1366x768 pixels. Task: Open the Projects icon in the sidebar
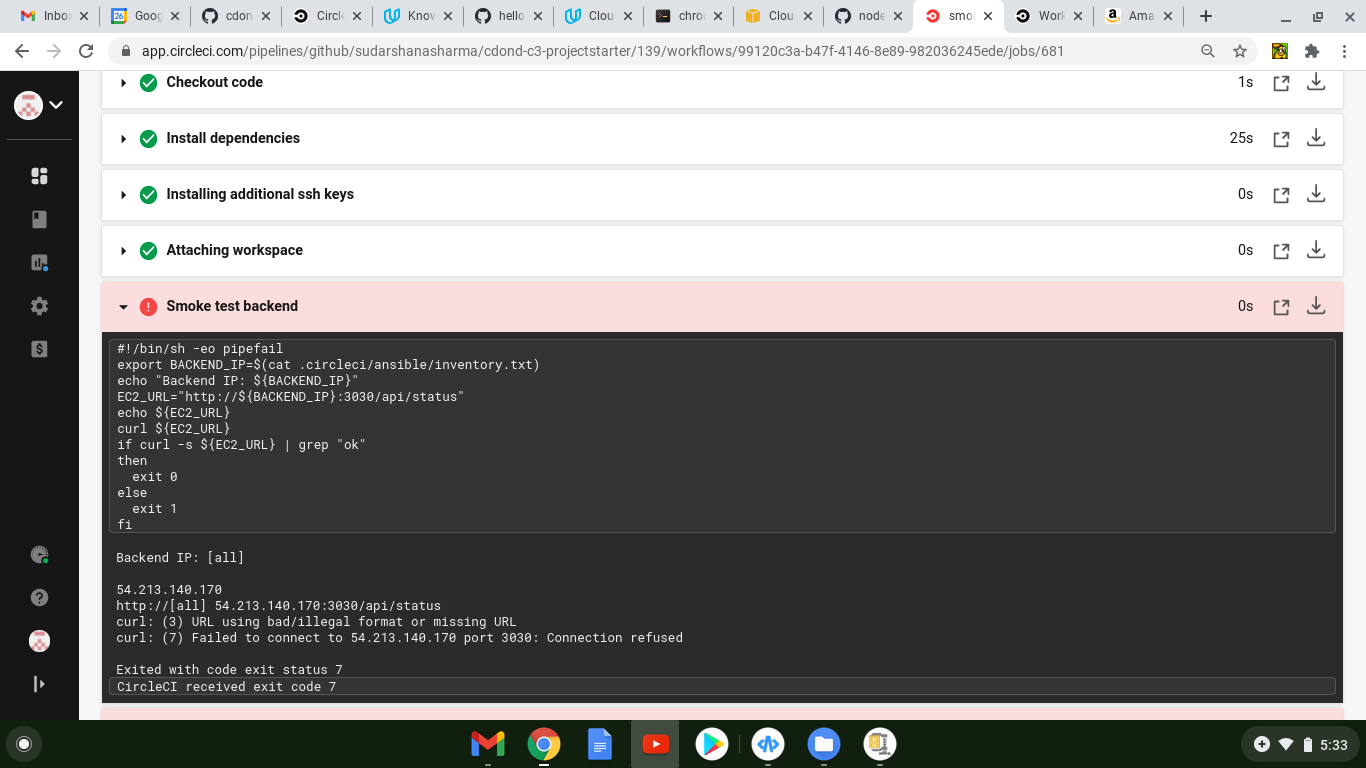(x=39, y=219)
